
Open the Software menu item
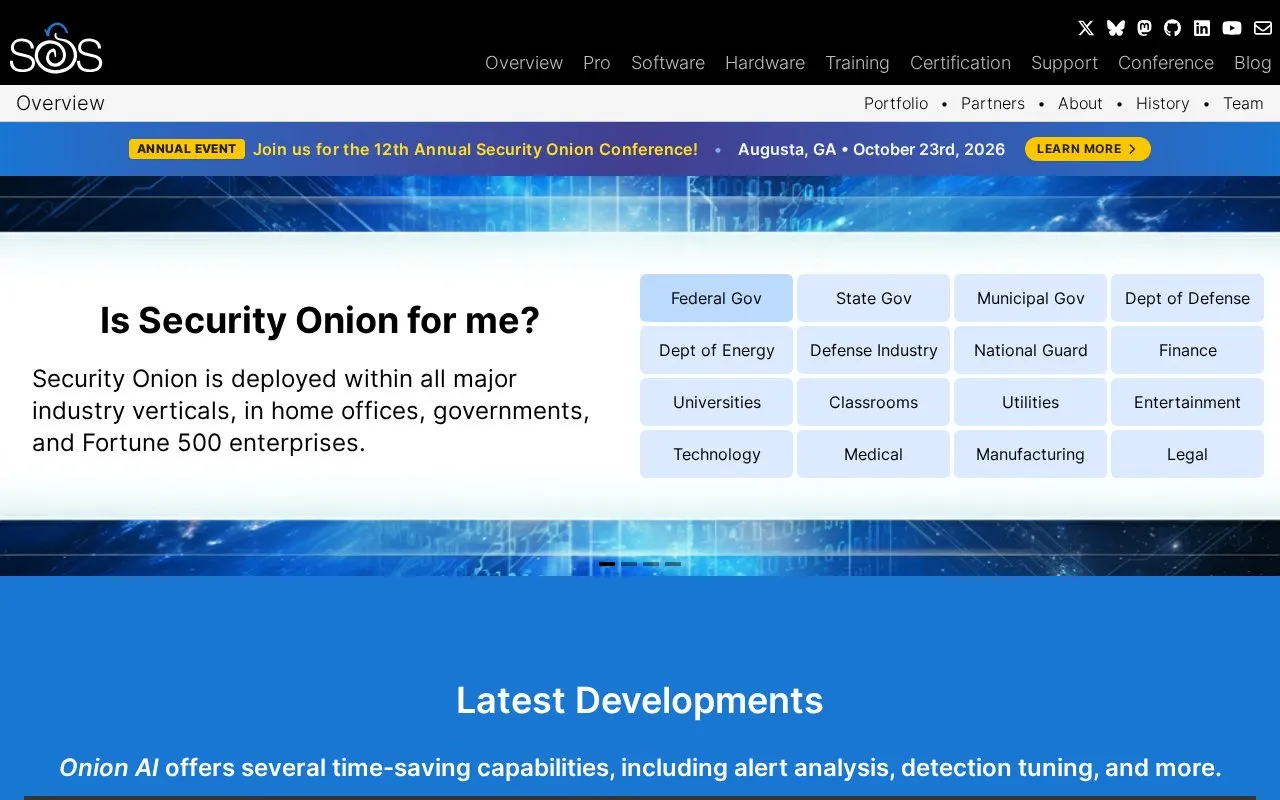668,63
